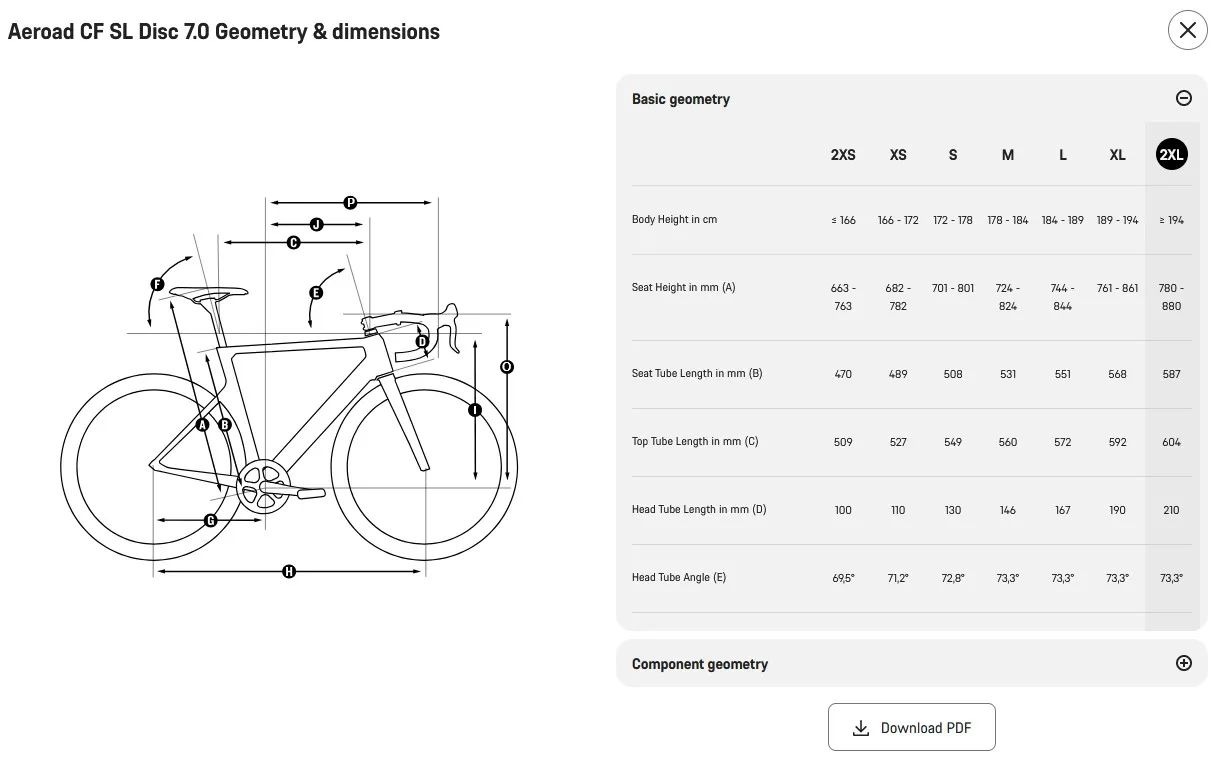Click marker H below the bike
The image size is (1228, 770).
point(289,571)
